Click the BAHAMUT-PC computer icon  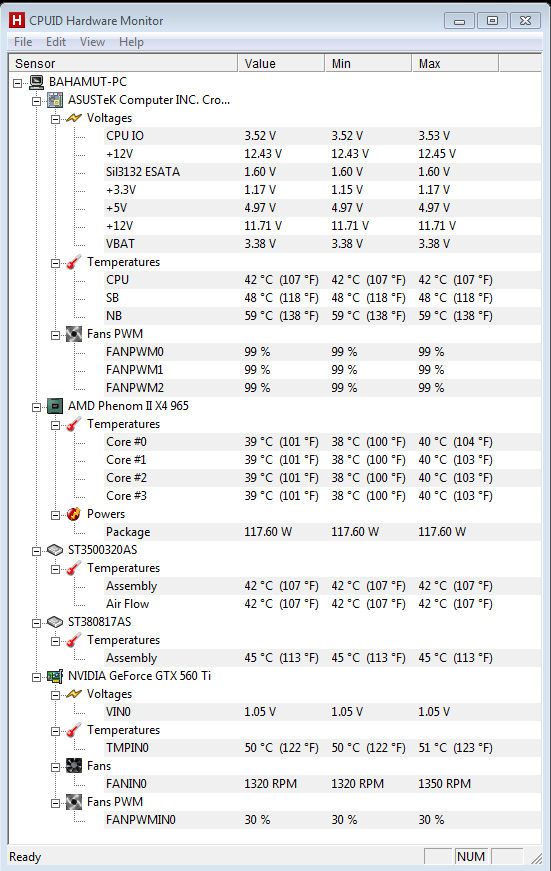pyautogui.click(x=37, y=82)
